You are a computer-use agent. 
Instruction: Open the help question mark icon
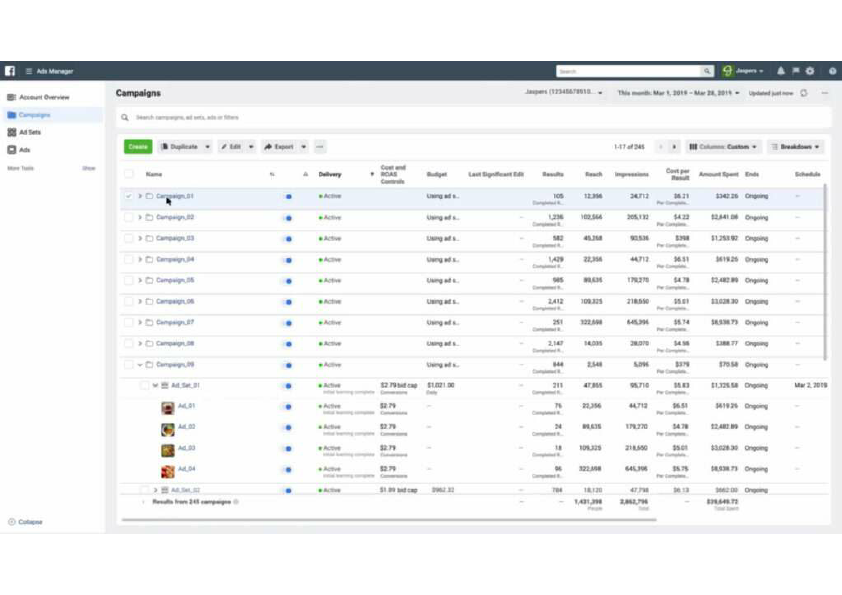832,71
